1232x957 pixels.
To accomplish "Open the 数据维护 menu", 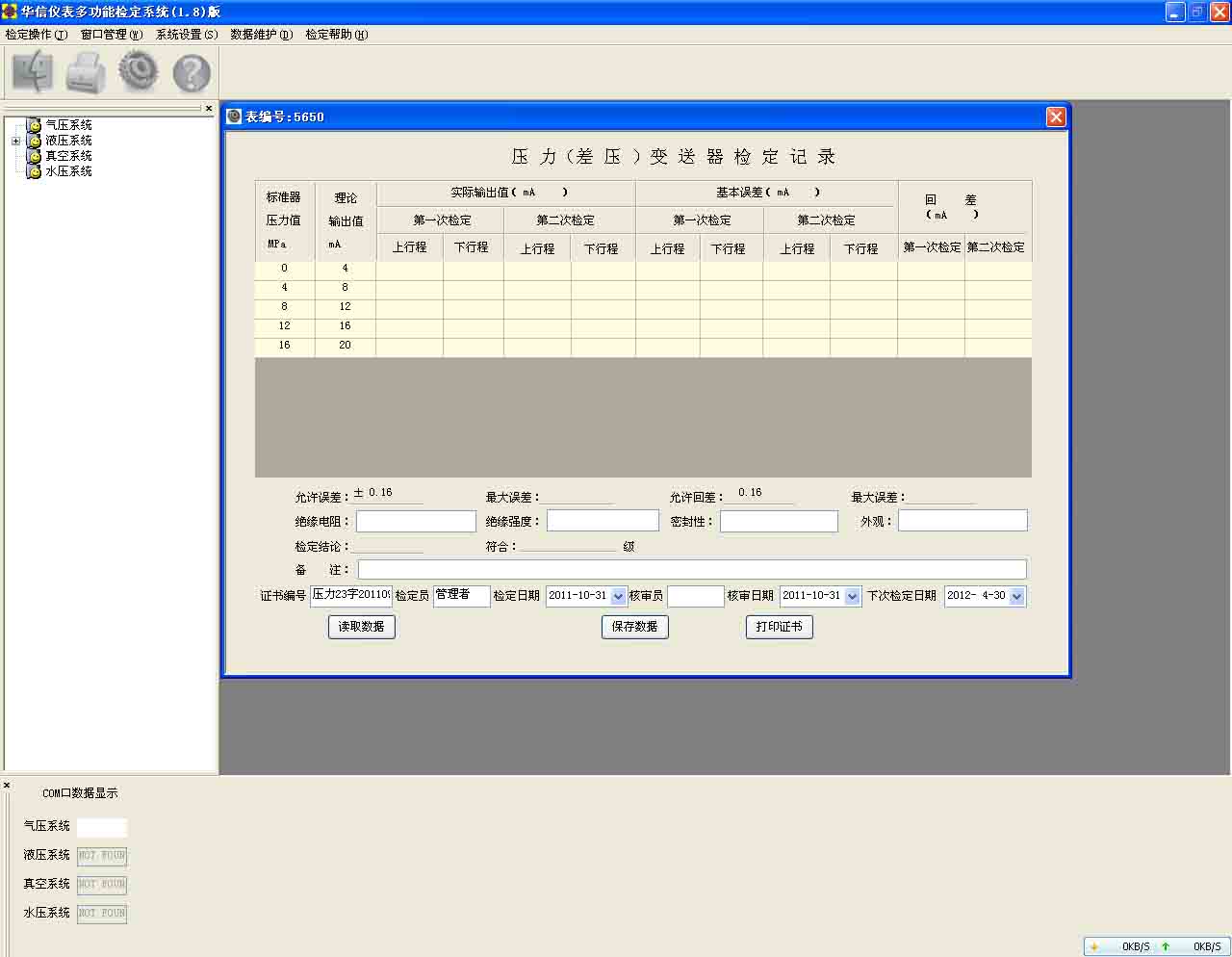I will (x=261, y=35).
